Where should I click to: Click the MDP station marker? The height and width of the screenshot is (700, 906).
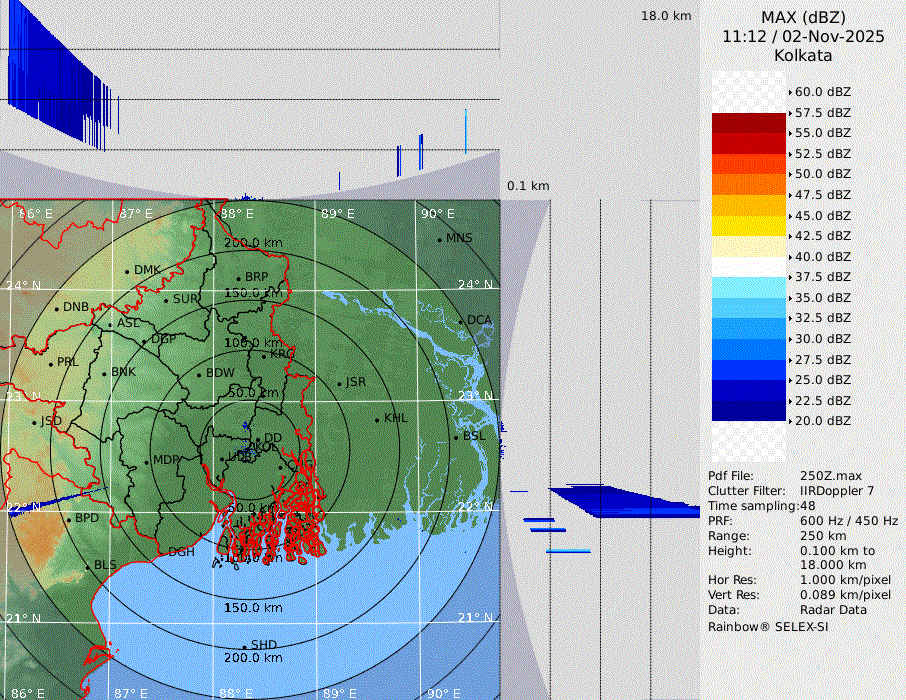pyautogui.click(x=146, y=462)
